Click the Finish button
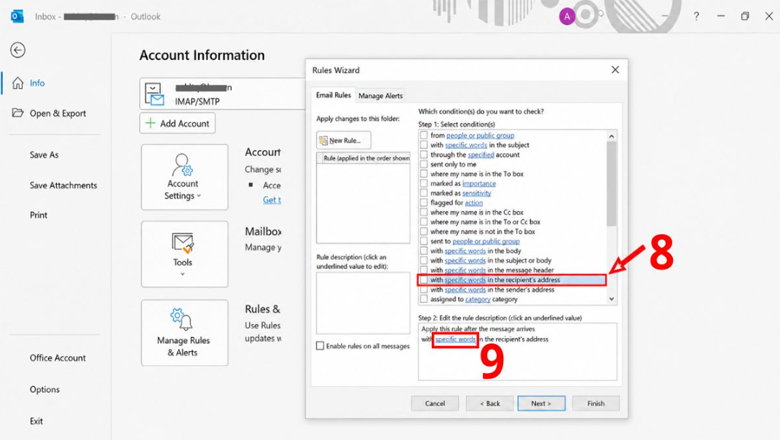Screen dimensions: 780x440 pos(595,403)
